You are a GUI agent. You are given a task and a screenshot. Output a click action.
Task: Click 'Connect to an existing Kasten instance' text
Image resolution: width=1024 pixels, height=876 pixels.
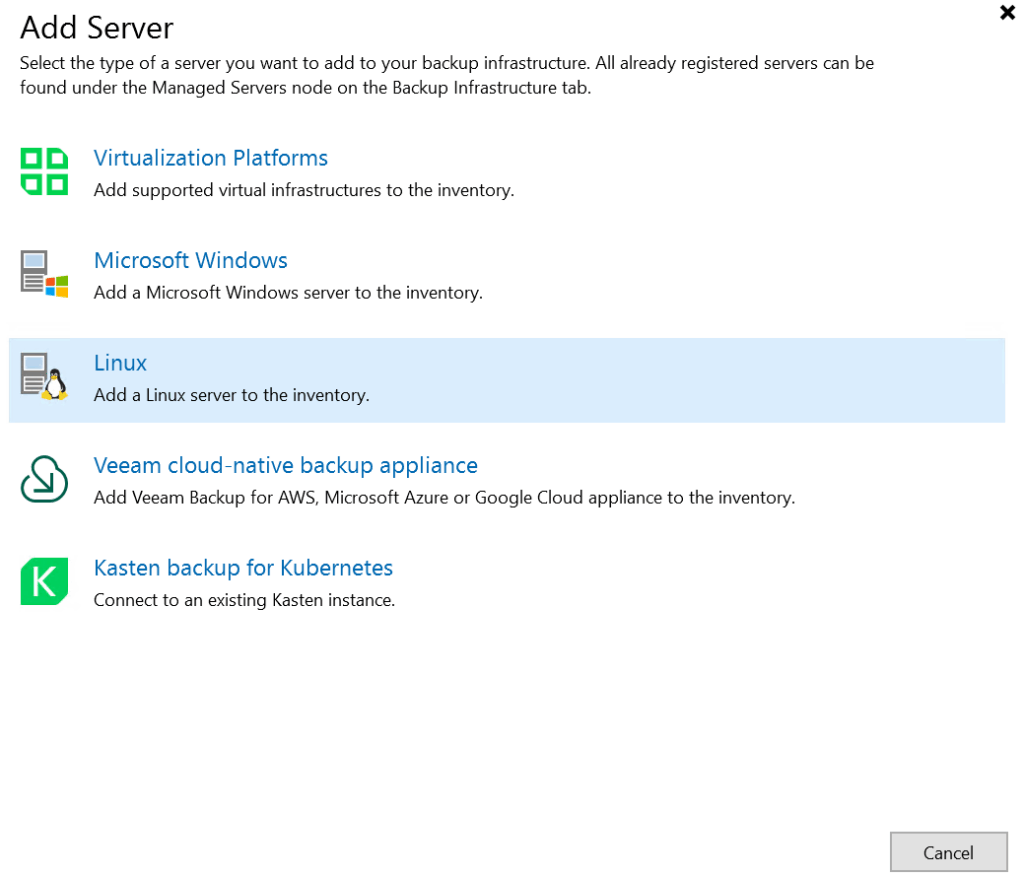(244, 600)
